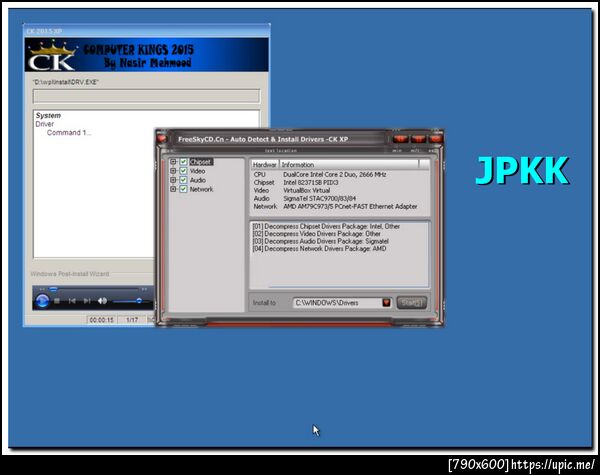The height and width of the screenshot is (475, 600).
Task: Click the CK 2015 XP window title bar
Action: 147,31
